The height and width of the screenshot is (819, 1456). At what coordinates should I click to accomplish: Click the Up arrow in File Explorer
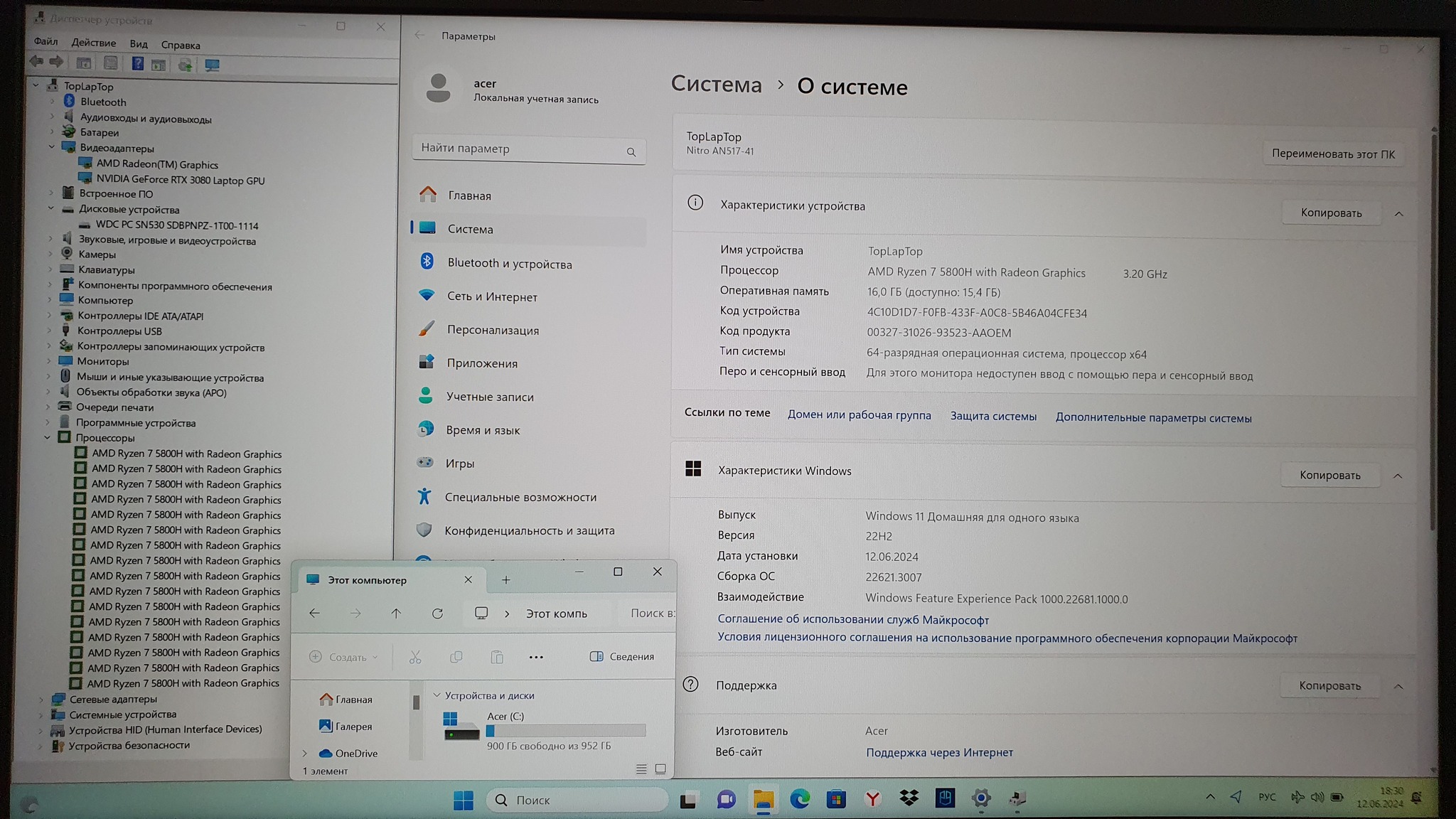[x=396, y=614]
